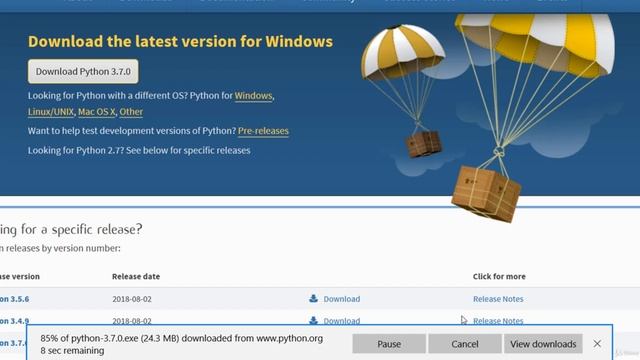Pause the python-3.7.0.exe download
The image size is (640, 360).
[x=389, y=344]
